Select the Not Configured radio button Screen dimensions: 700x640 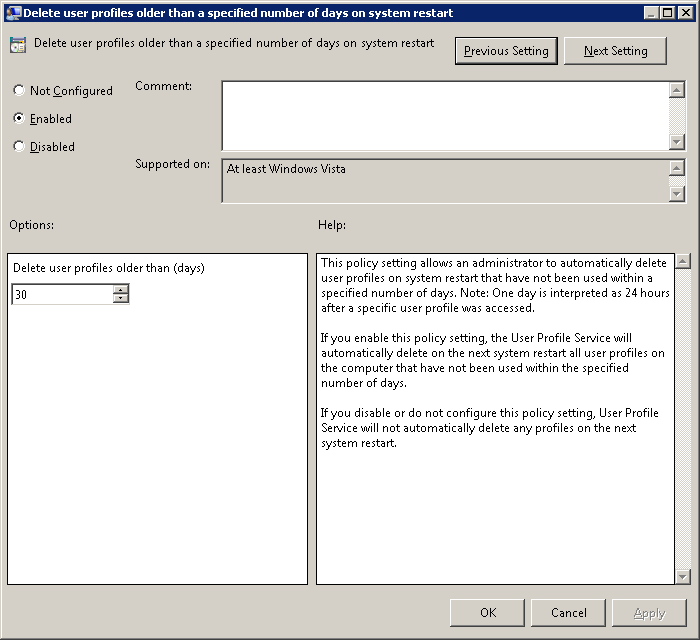point(19,91)
